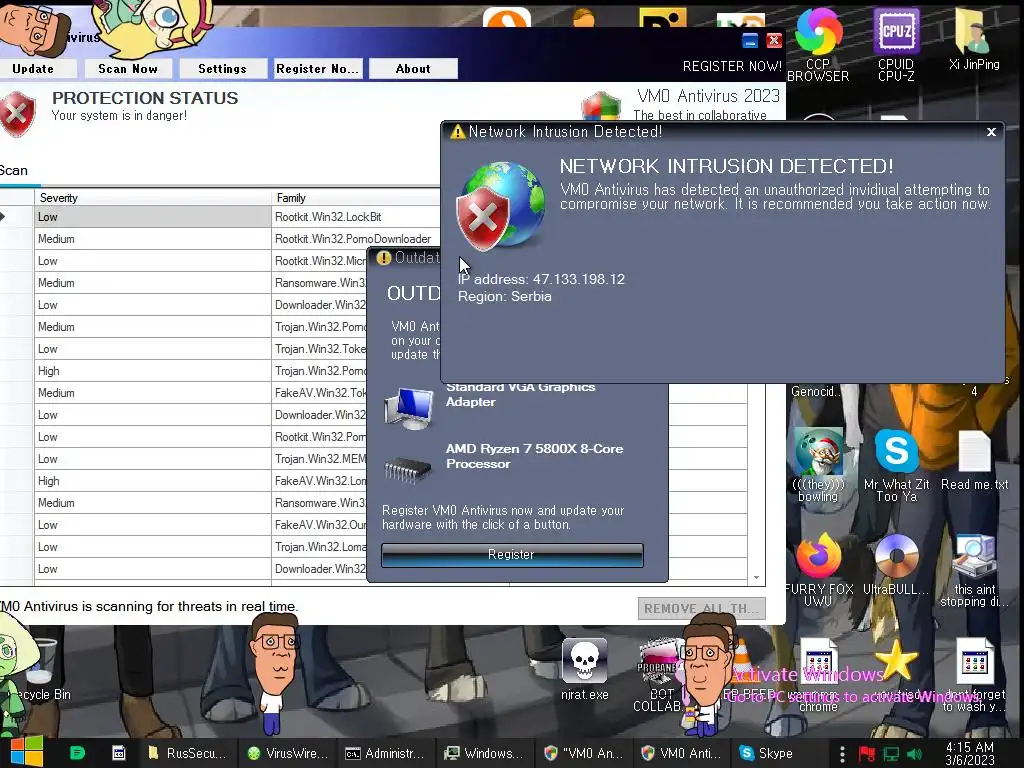Open 'dont forget to wash y...' file icon
The image size is (1024, 768).
[974, 676]
